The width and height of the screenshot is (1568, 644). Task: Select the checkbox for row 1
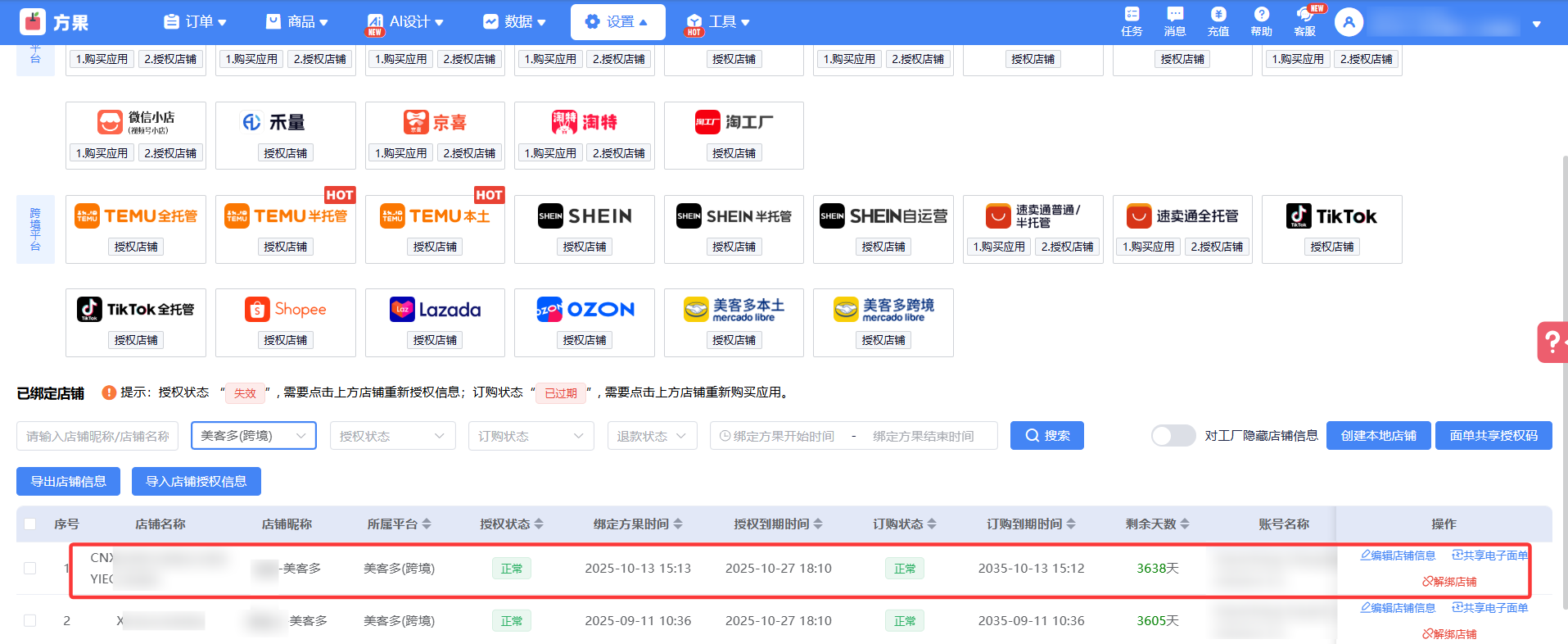(x=30, y=568)
